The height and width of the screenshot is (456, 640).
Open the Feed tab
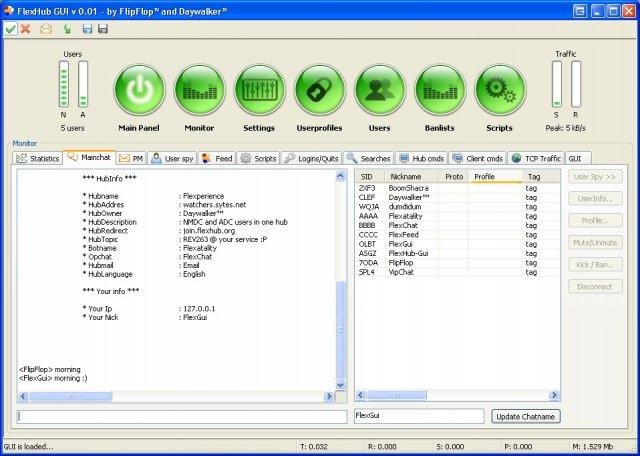point(217,158)
